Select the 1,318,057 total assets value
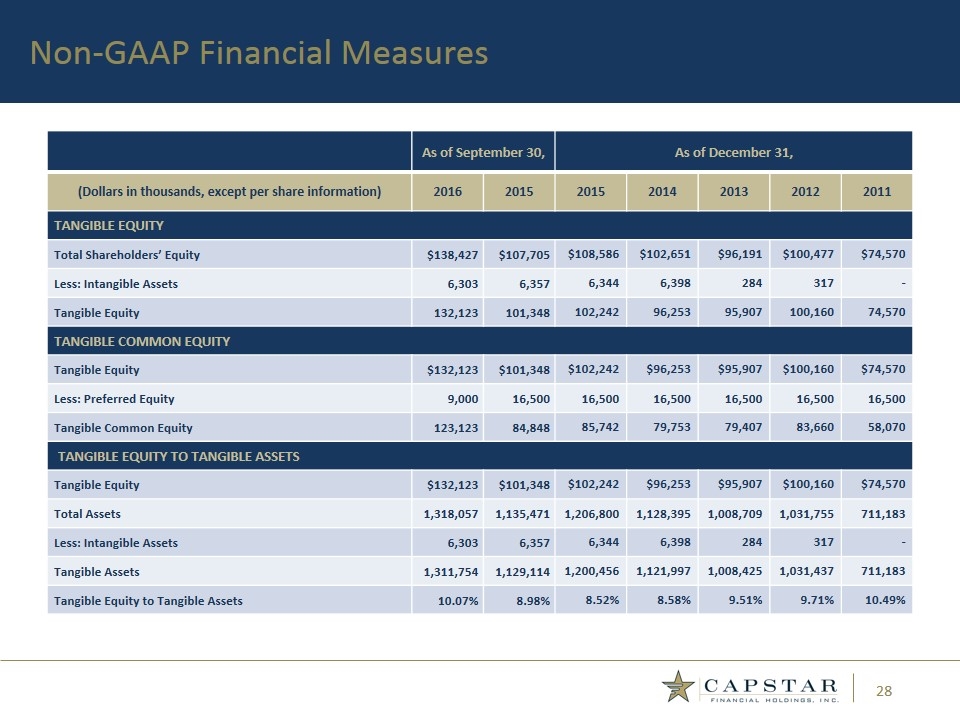 446,514
